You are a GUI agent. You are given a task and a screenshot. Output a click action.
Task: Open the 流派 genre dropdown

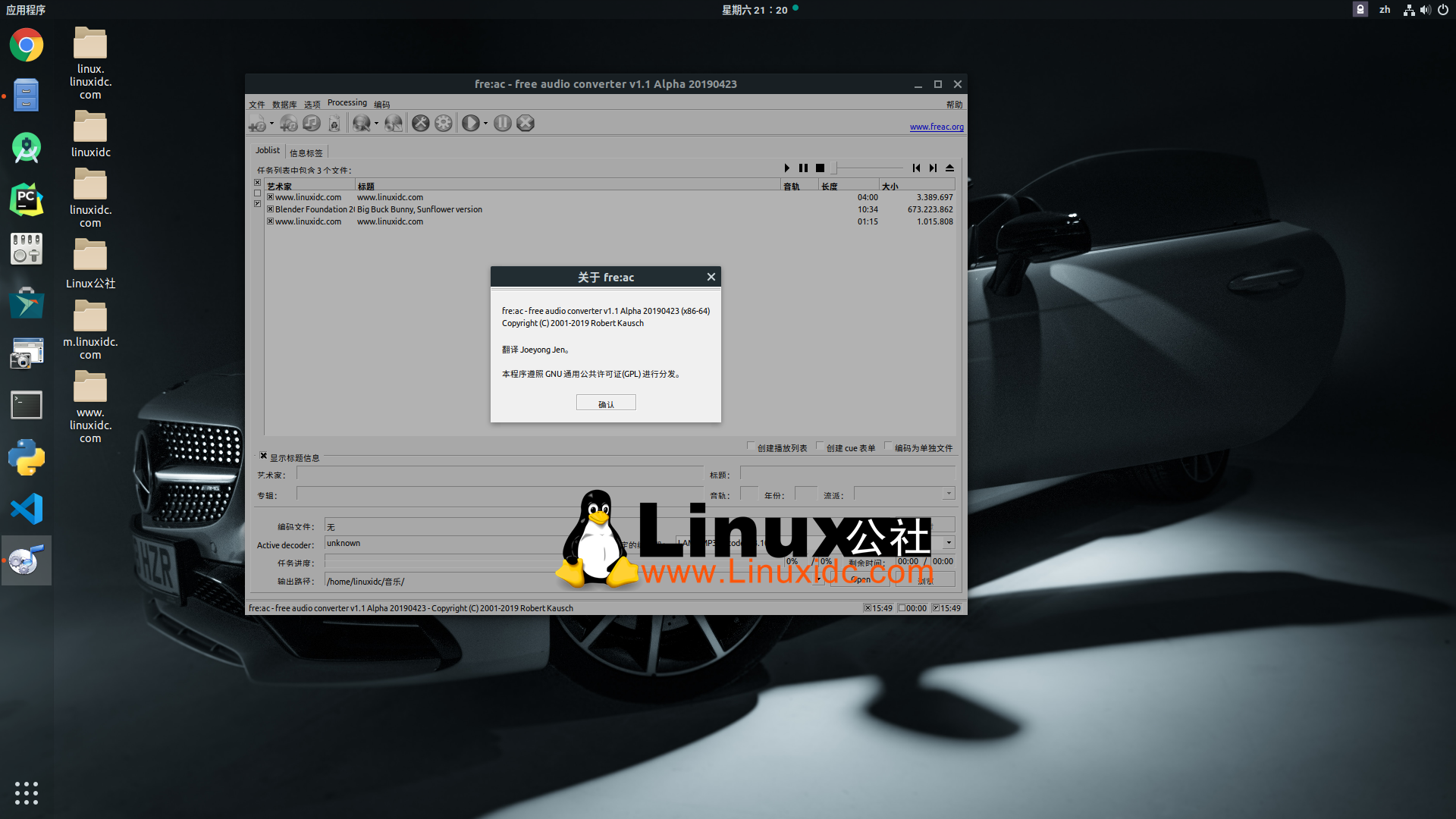(948, 494)
